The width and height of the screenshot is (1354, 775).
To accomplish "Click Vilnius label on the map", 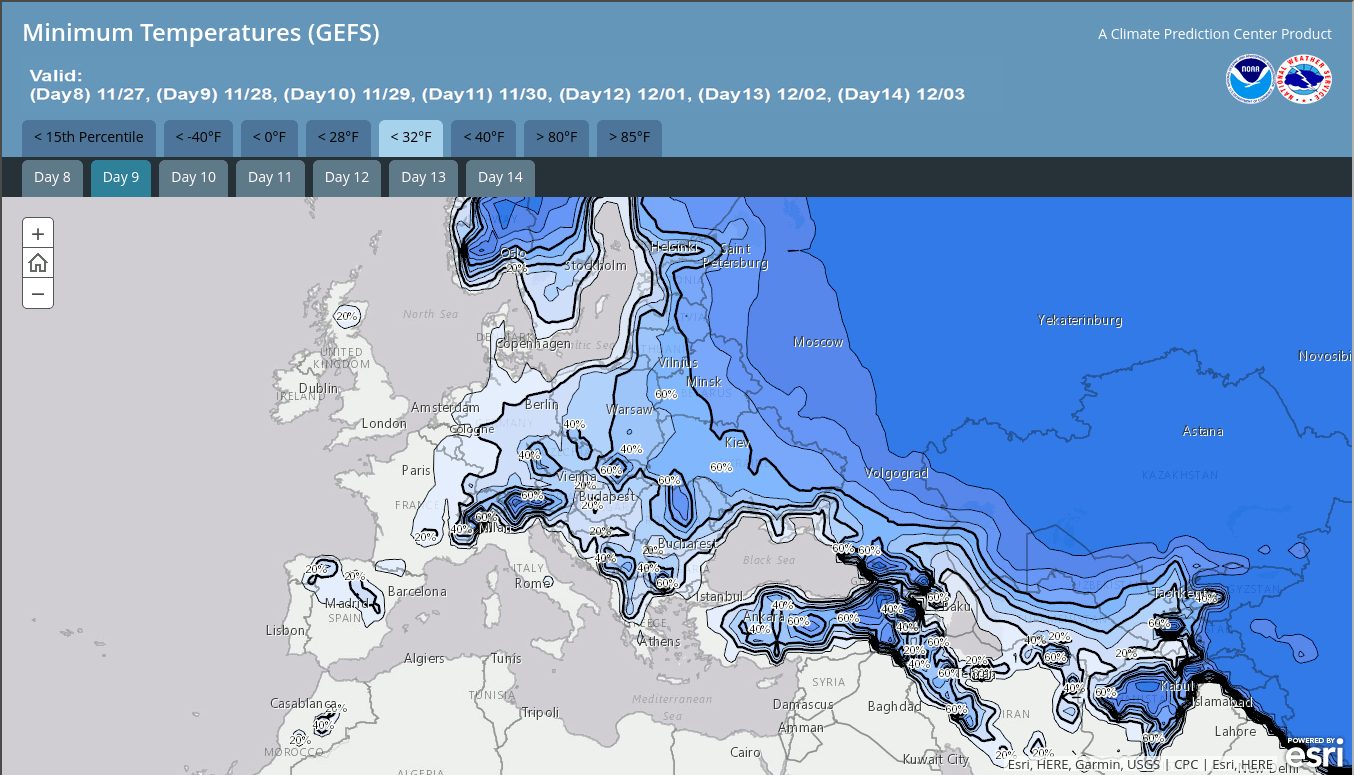I will [679, 363].
